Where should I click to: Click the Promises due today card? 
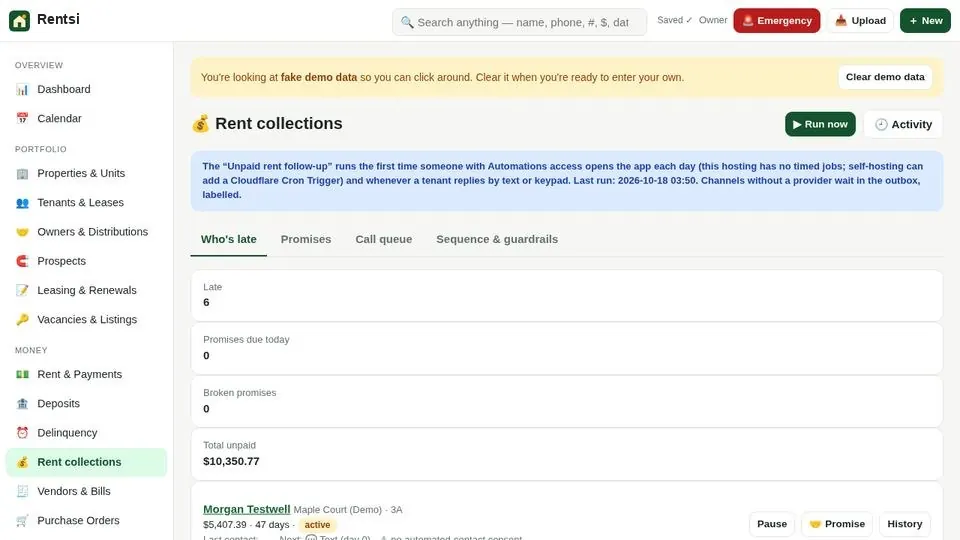(567, 348)
